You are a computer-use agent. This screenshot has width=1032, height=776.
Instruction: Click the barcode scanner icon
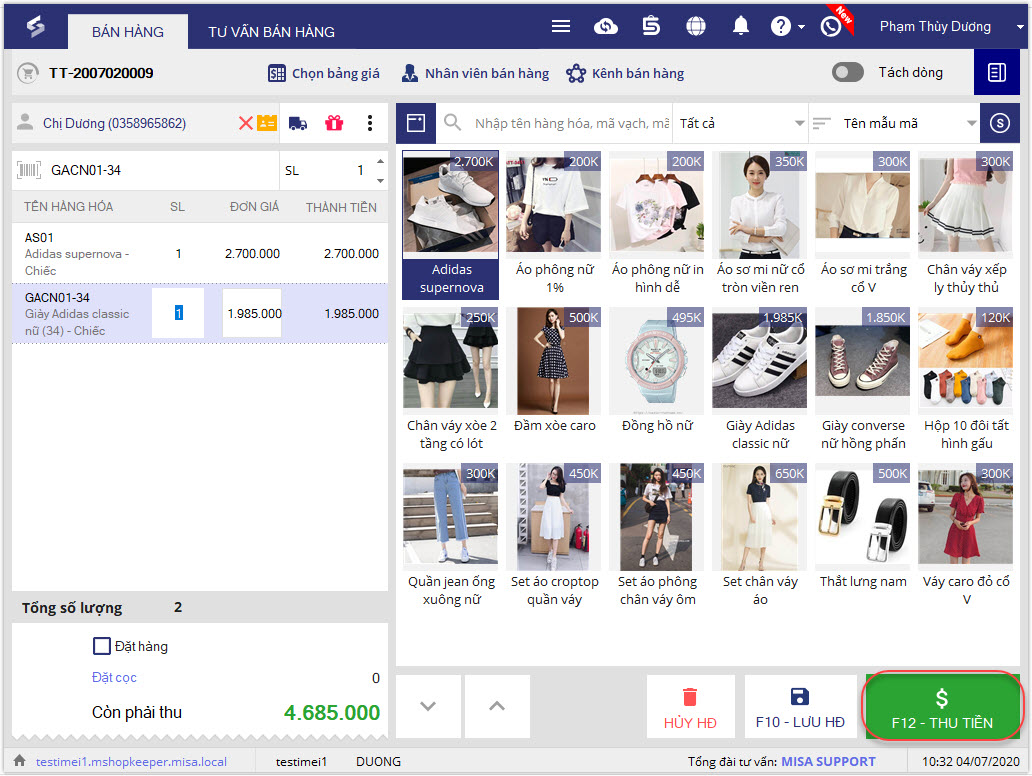pos(29,170)
